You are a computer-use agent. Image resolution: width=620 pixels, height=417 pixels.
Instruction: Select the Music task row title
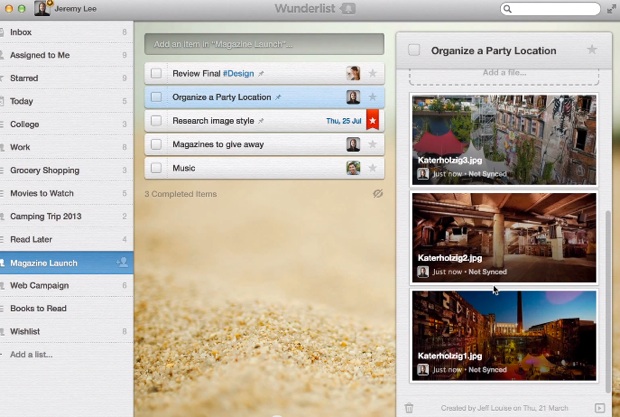click(x=184, y=168)
